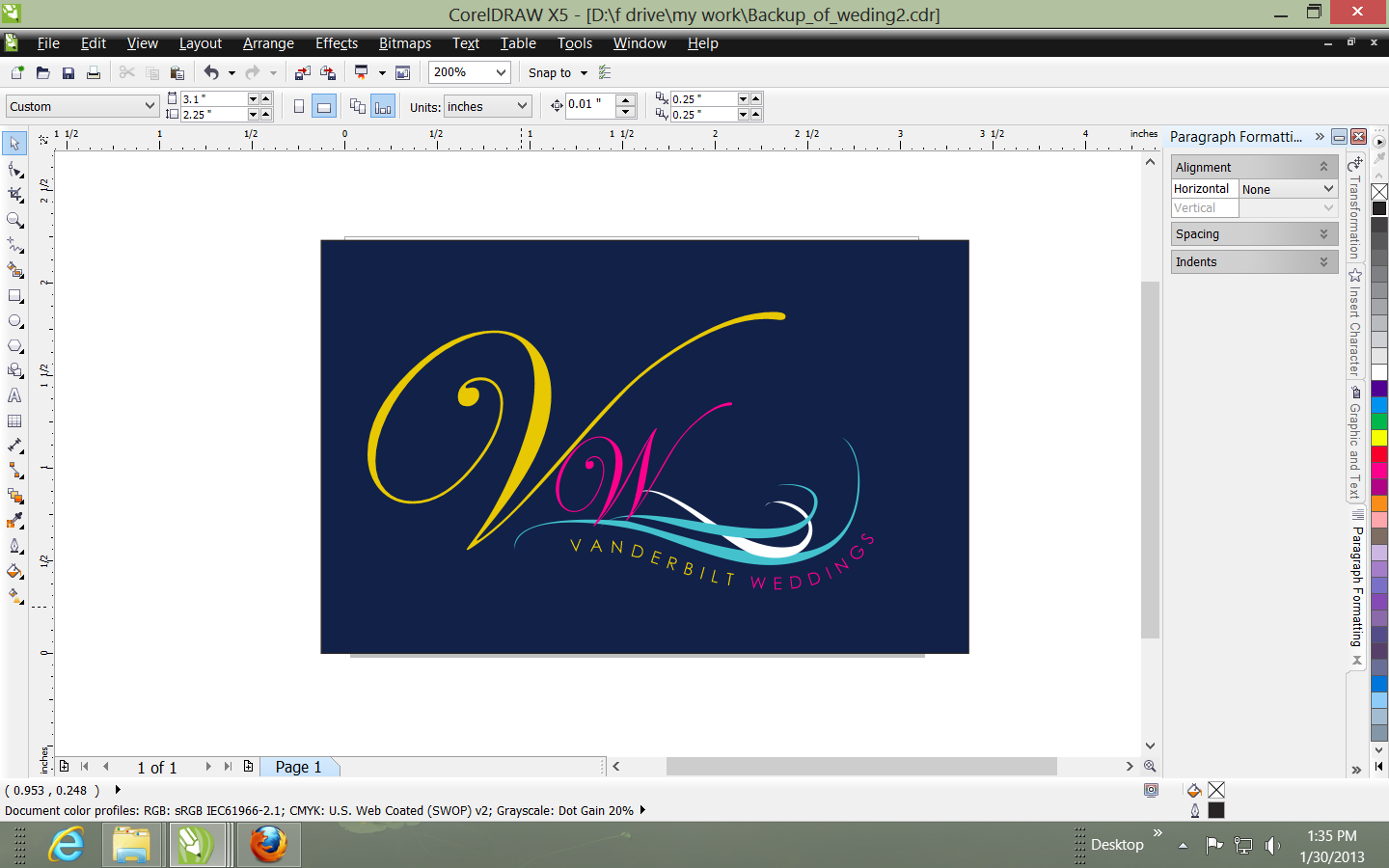Toggle the current page layout button
Image resolution: width=1389 pixels, height=868 pixels.
[x=383, y=107]
